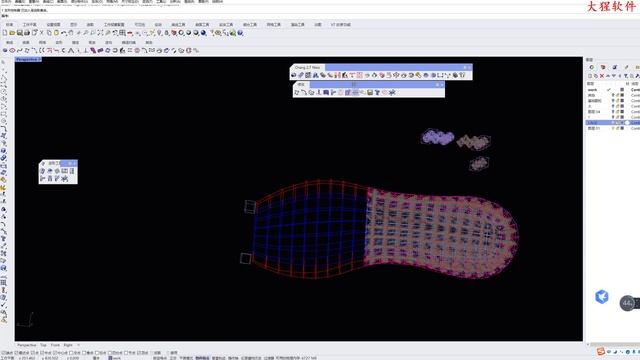Toggle 中点 object snap checkbox
This screenshot has height=360, width=640.
point(41,353)
